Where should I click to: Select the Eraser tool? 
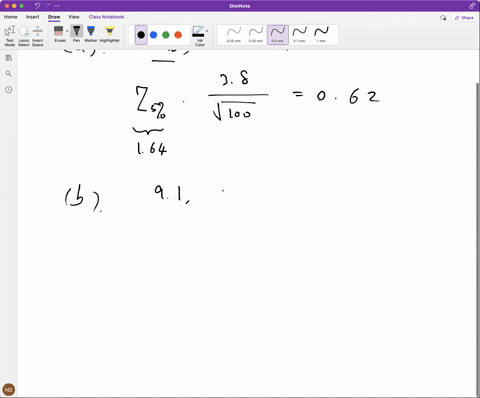point(59,34)
